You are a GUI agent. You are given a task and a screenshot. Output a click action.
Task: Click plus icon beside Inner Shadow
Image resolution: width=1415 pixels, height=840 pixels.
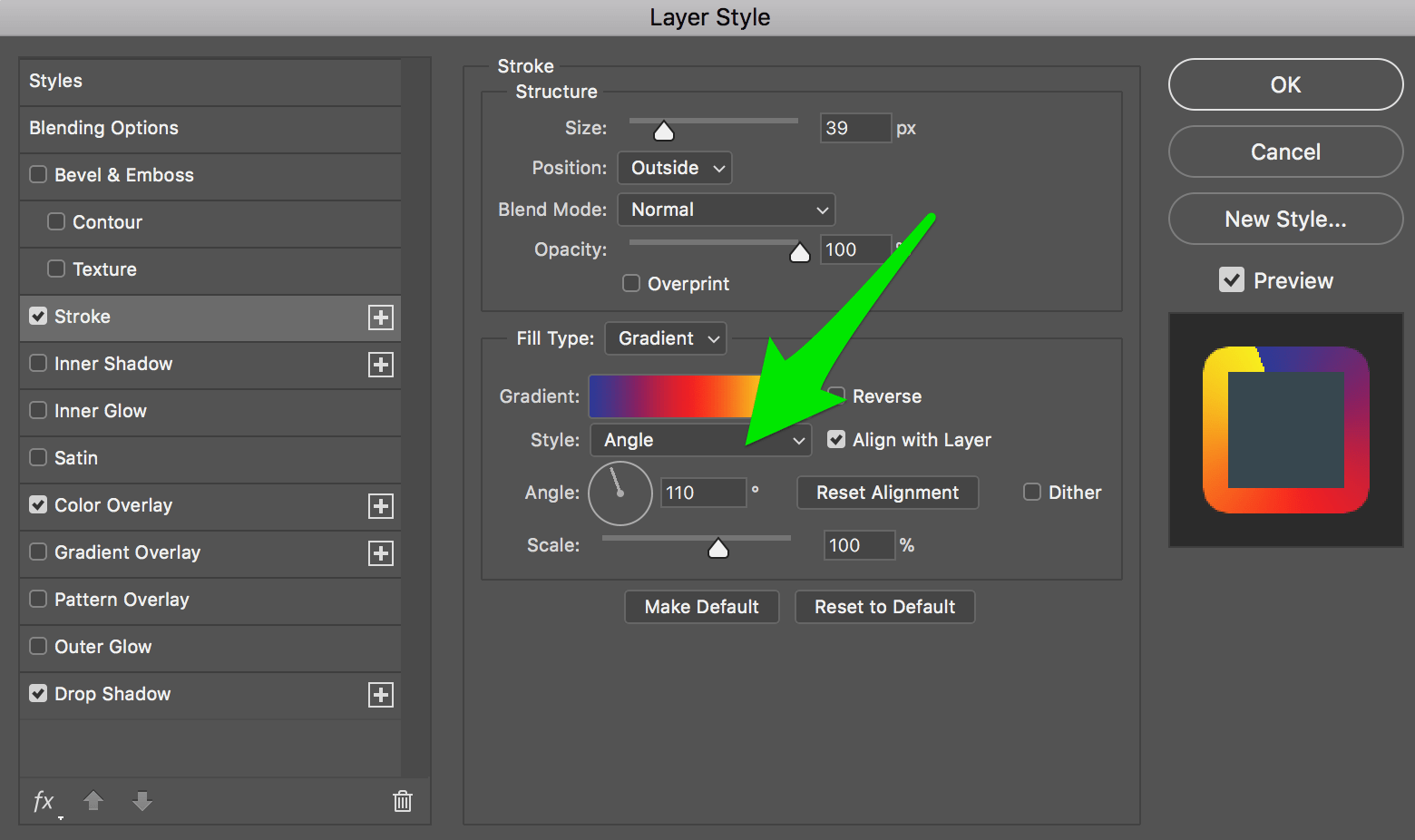pyautogui.click(x=381, y=365)
